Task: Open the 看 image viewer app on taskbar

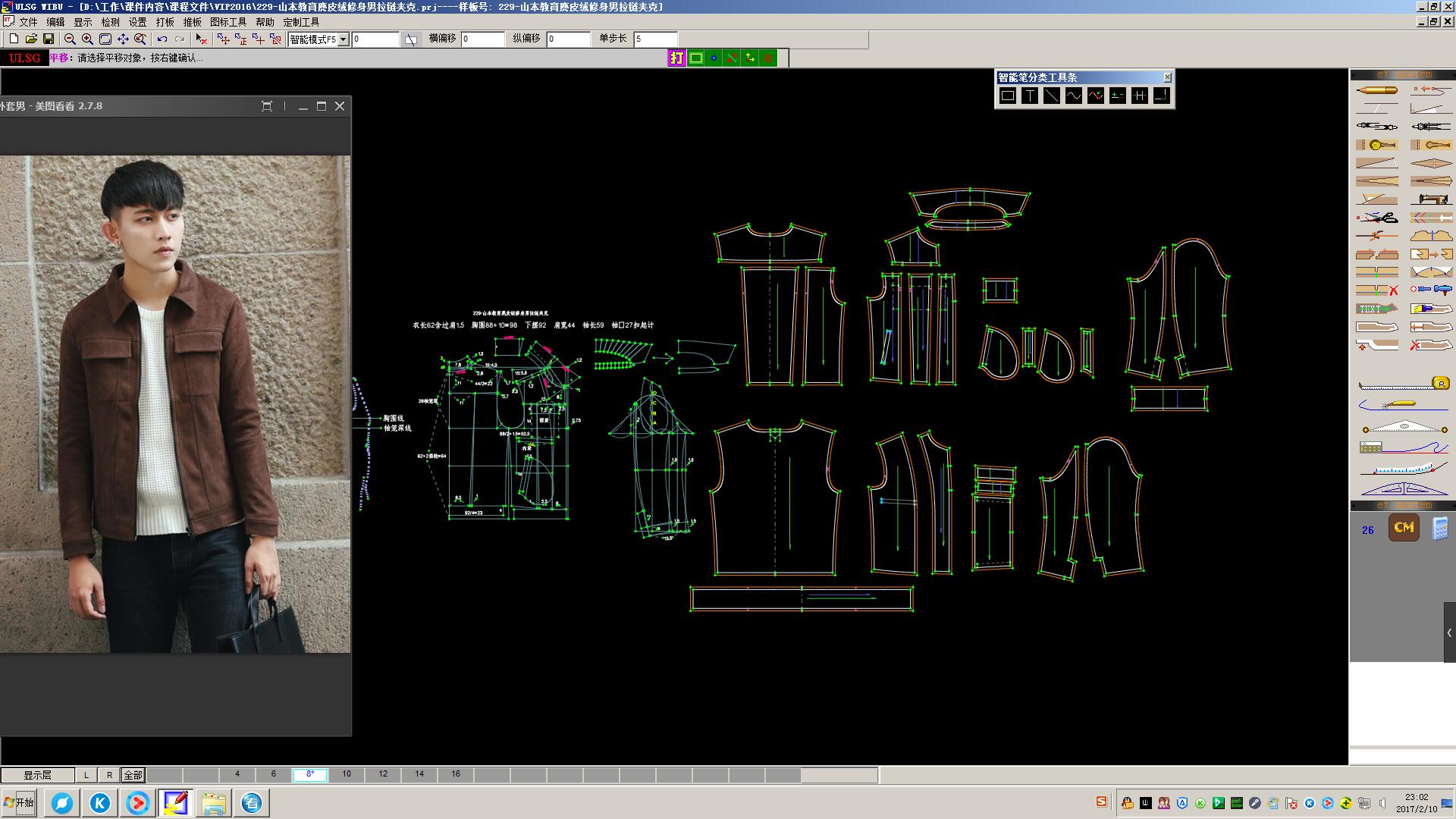Action: (252, 803)
